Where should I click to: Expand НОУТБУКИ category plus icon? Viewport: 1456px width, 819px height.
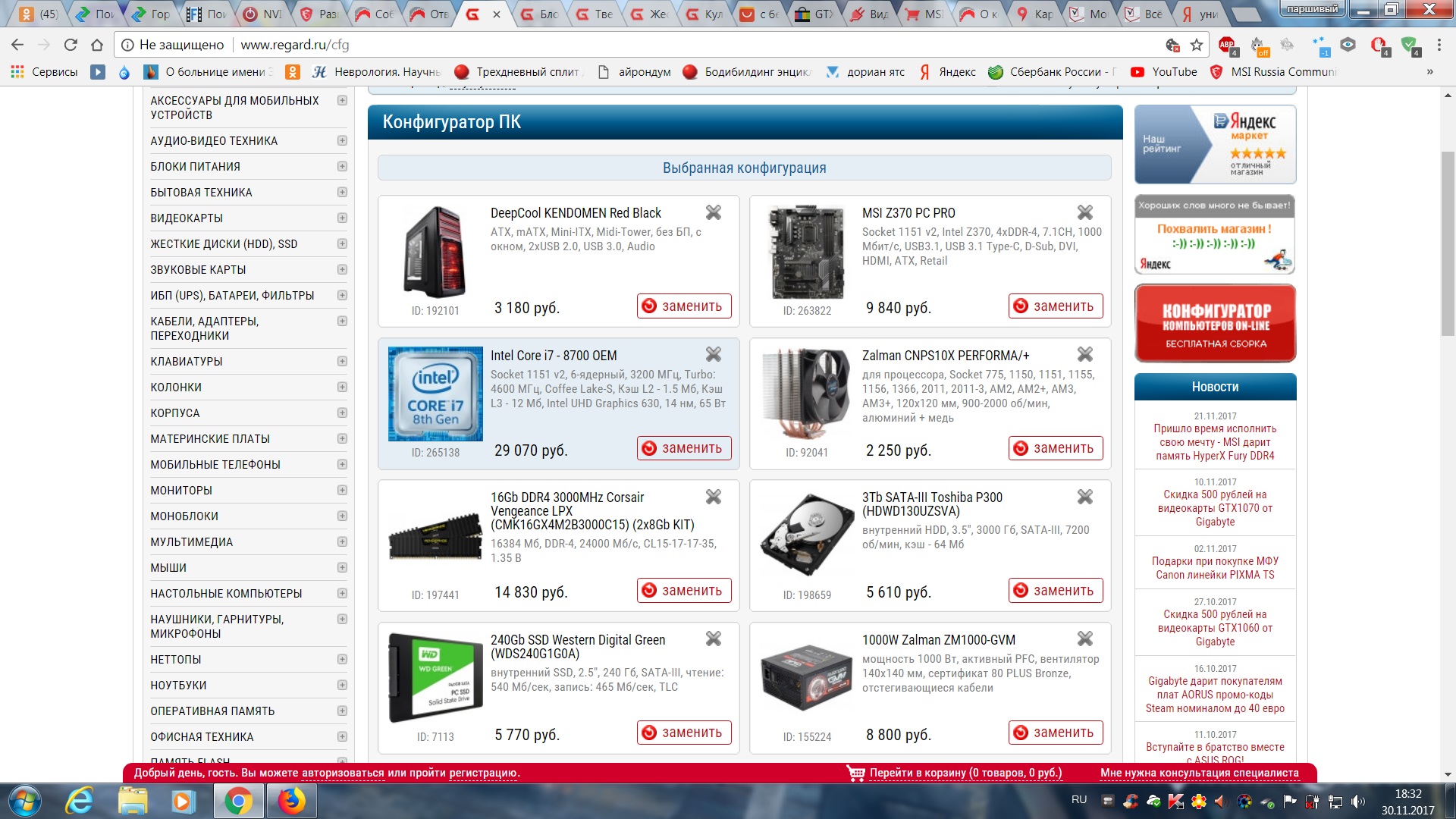(342, 686)
